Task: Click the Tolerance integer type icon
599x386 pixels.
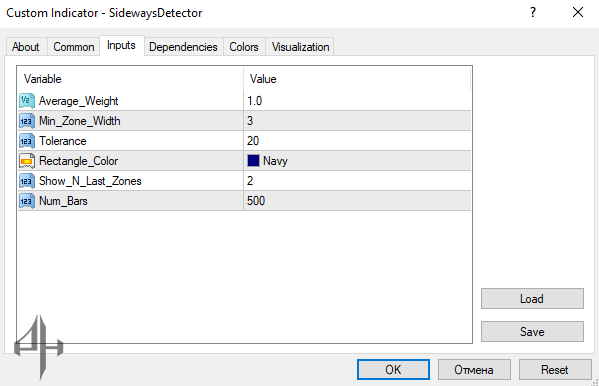Action: (27, 141)
